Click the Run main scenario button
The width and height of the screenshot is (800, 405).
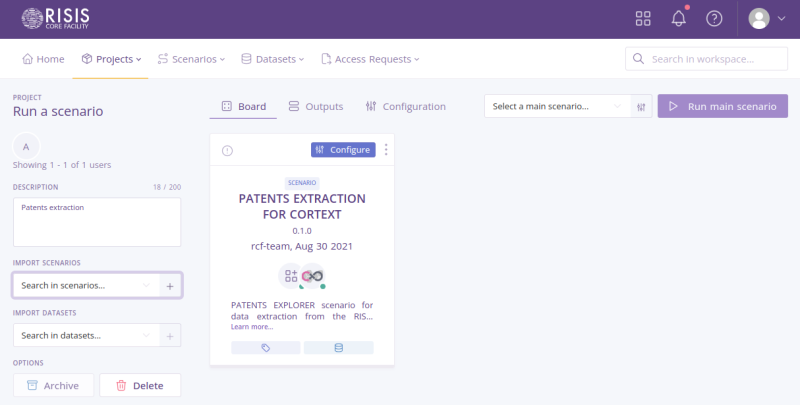tap(722, 106)
